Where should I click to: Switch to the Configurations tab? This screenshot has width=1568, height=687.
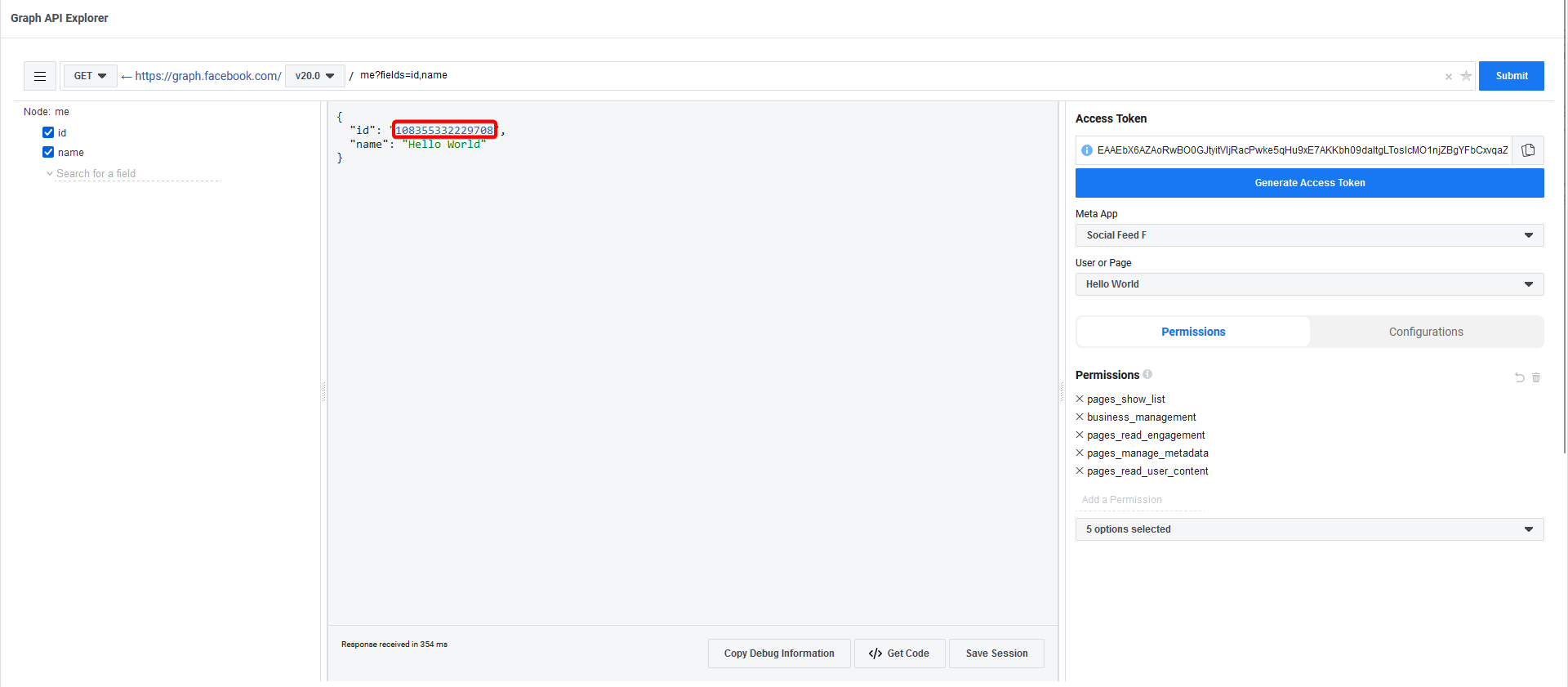(1426, 332)
